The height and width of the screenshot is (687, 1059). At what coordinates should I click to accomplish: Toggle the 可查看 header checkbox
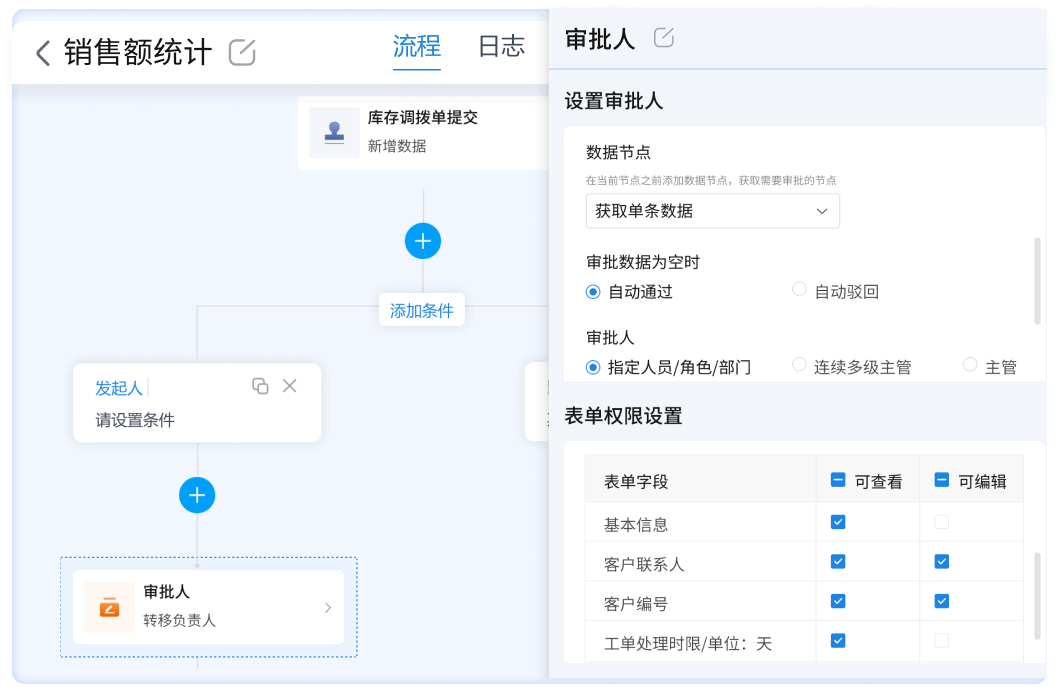coord(838,480)
